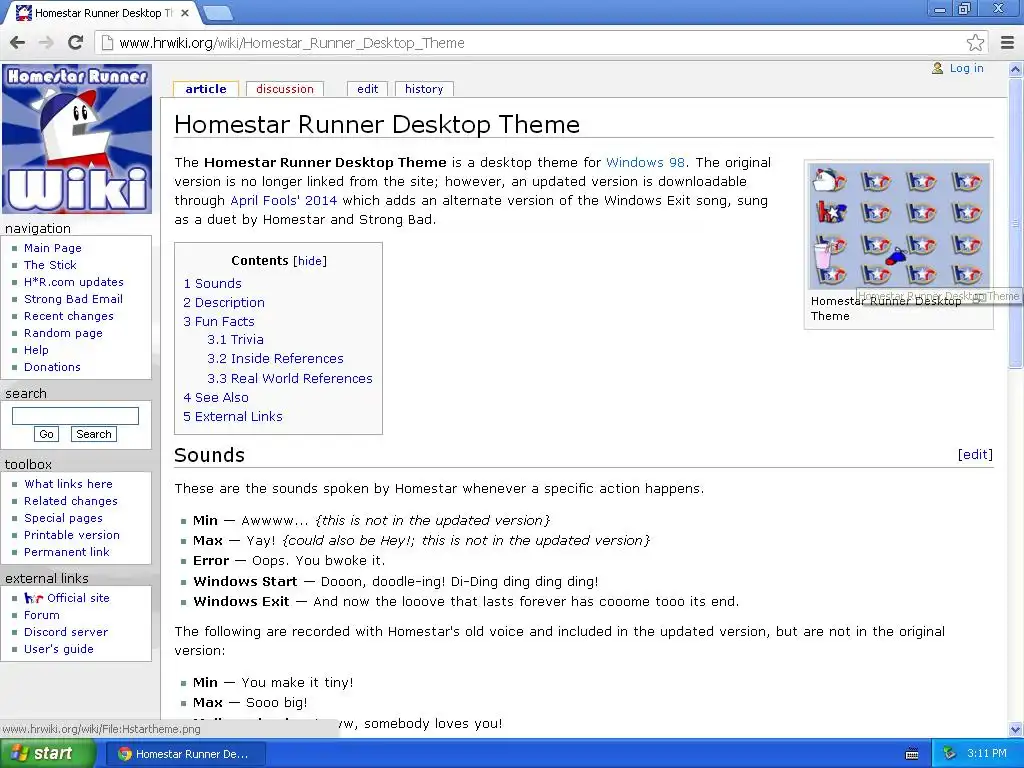This screenshot has width=1024, height=768.
Task: Open Help navigation link
Action: (37, 350)
